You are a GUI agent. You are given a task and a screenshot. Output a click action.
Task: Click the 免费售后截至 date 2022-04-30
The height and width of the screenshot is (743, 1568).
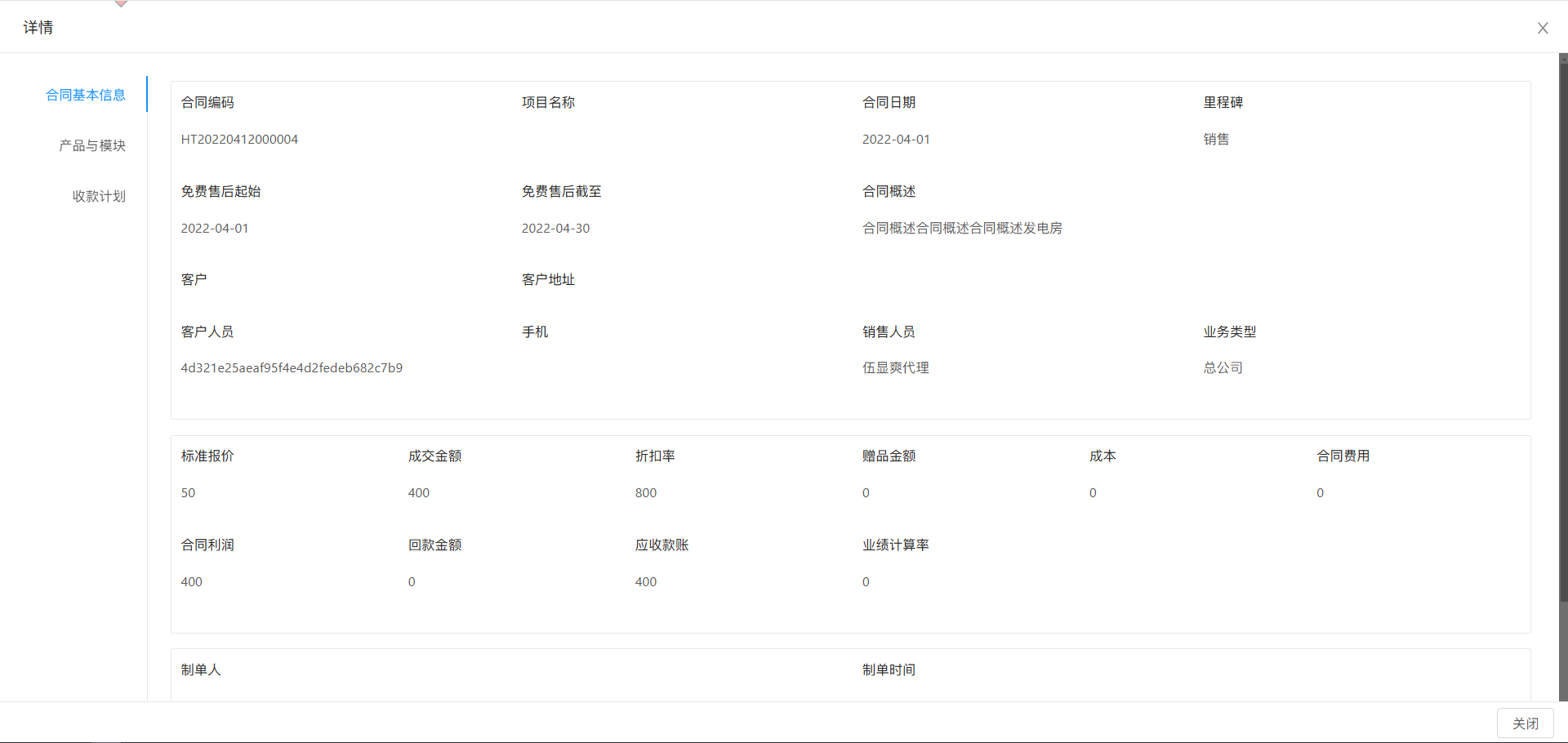(x=555, y=229)
